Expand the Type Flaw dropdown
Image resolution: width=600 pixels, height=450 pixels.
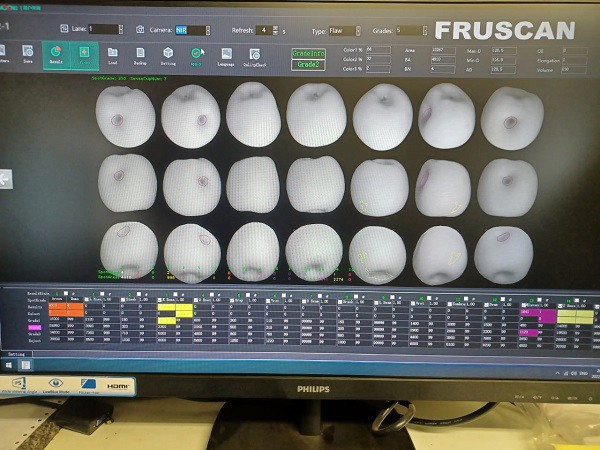[x=344, y=30]
